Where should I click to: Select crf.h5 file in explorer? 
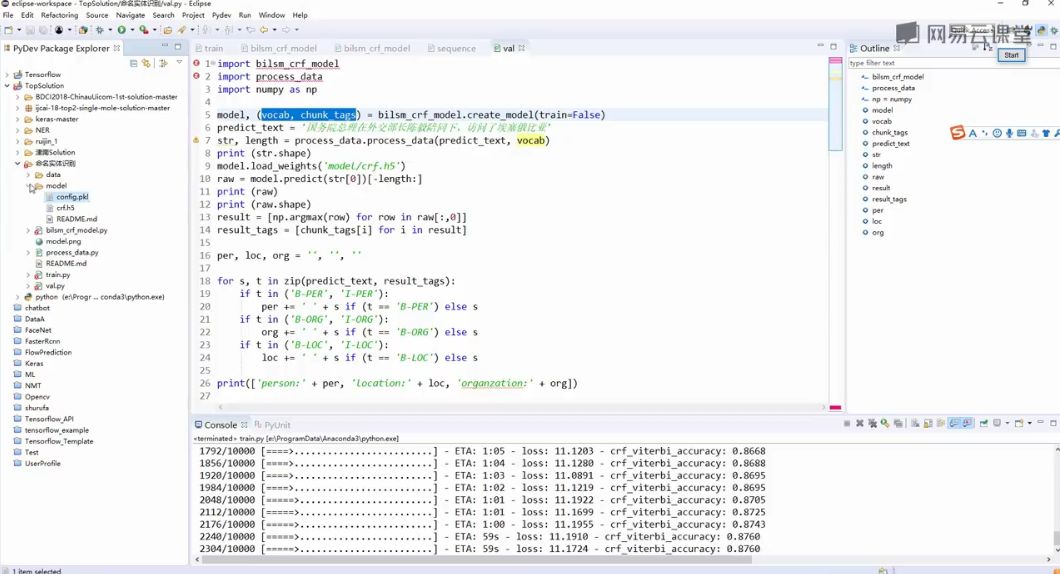(65, 208)
